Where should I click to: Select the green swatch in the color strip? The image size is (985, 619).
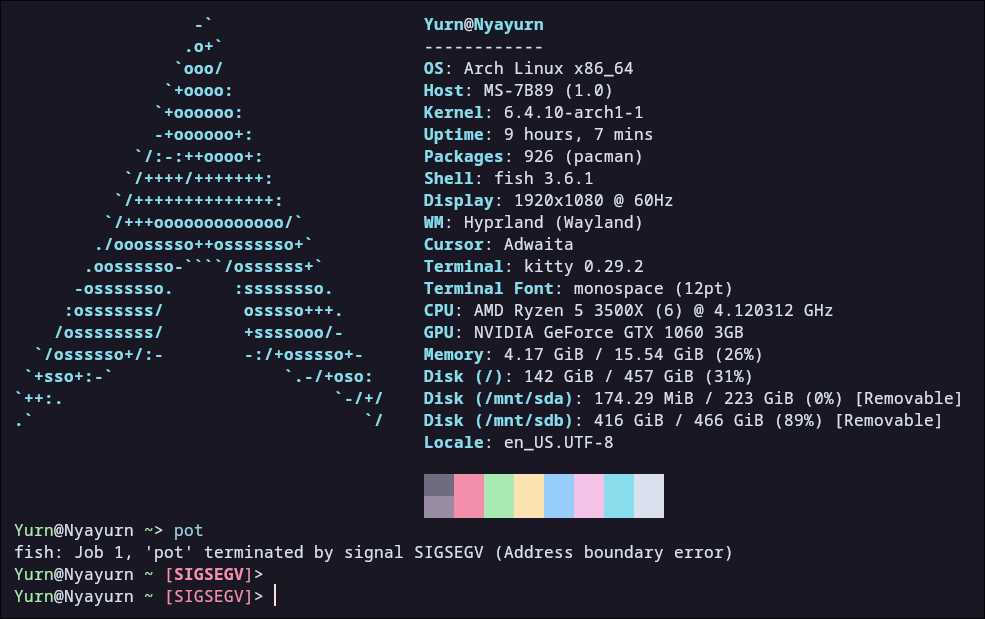point(499,495)
